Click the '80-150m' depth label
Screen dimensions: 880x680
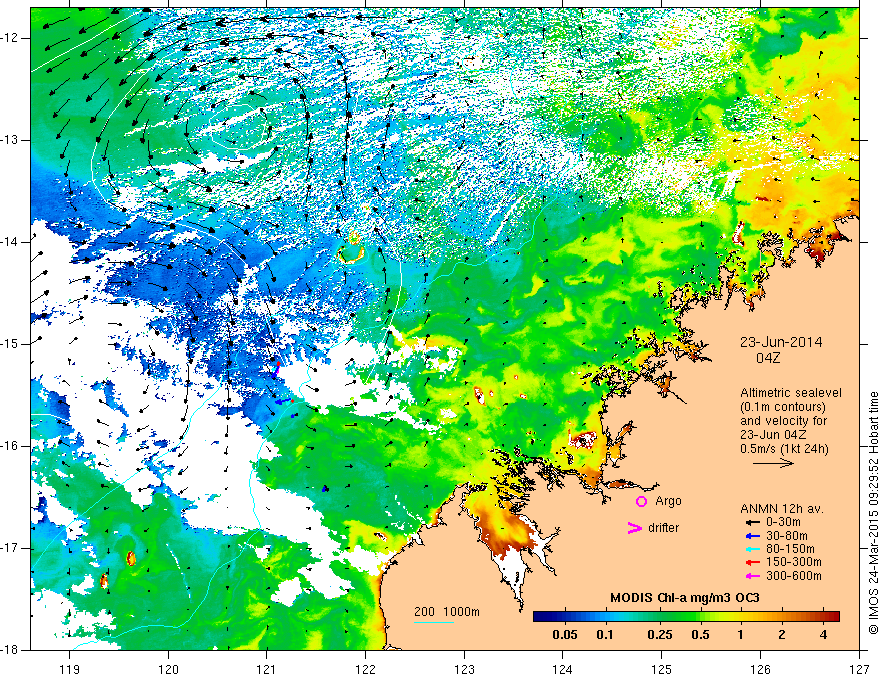pos(790,549)
